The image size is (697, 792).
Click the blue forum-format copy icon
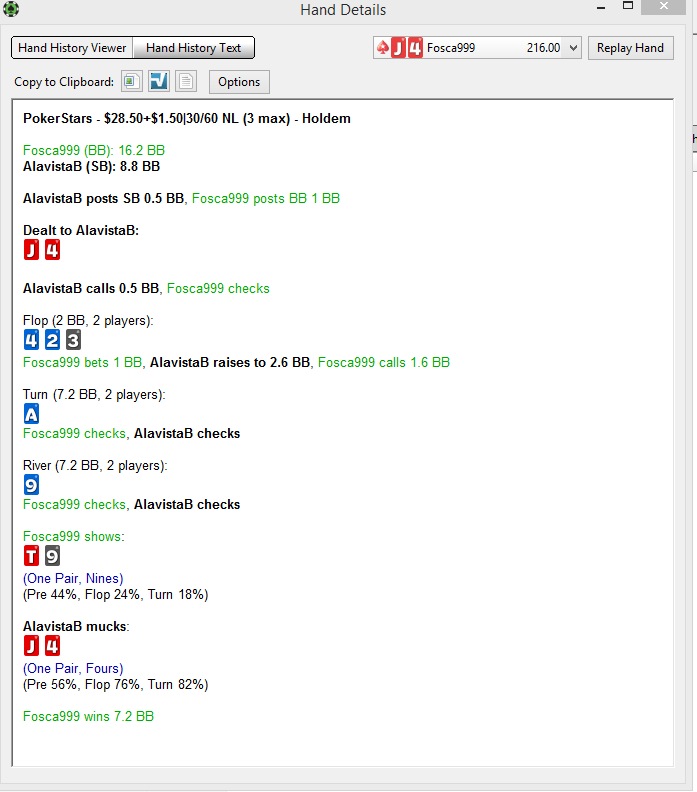(159, 81)
